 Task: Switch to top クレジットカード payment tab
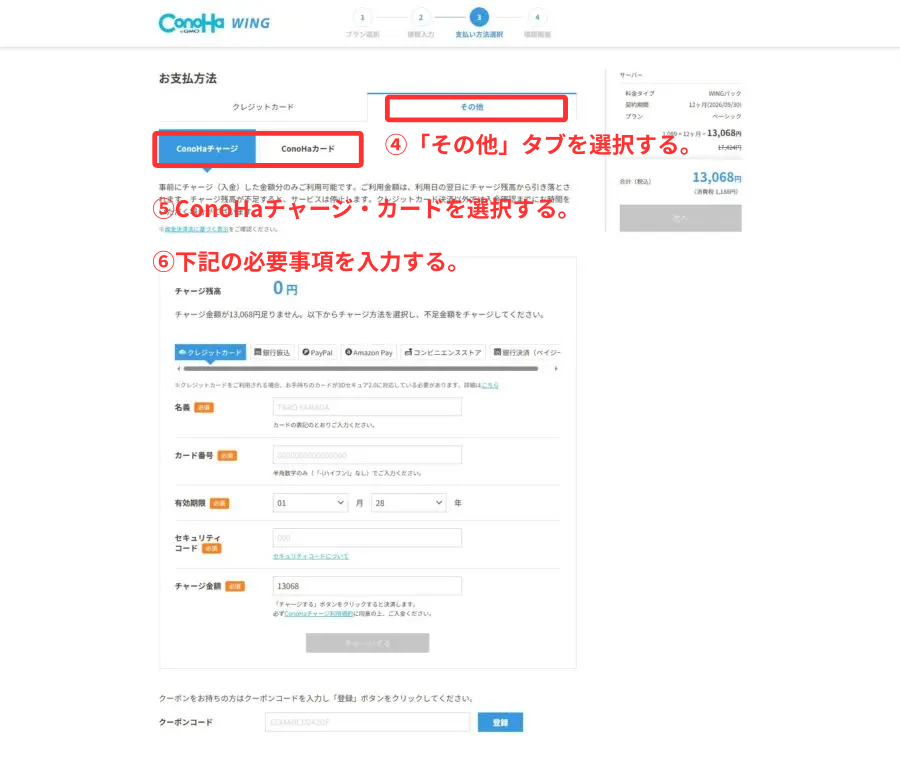tap(263, 107)
